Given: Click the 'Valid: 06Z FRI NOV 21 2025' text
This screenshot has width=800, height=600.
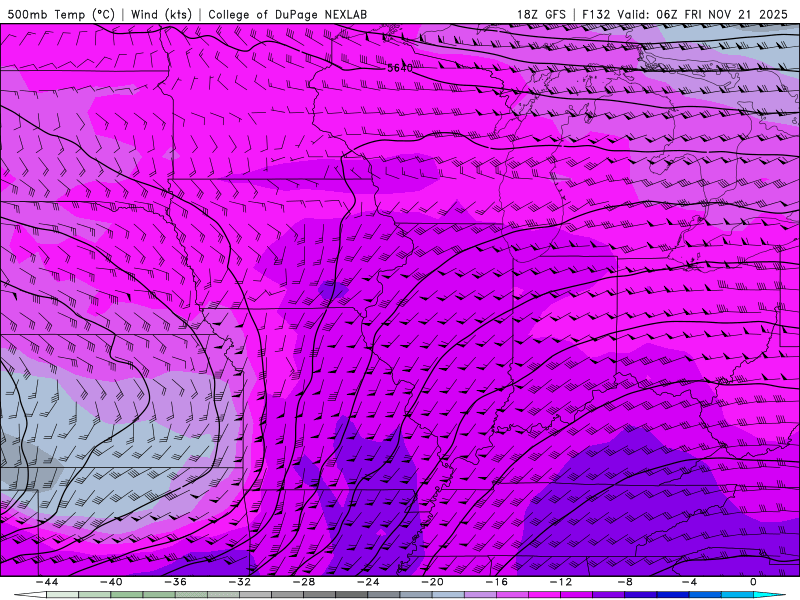Looking at the screenshot, I should [x=703, y=14].
